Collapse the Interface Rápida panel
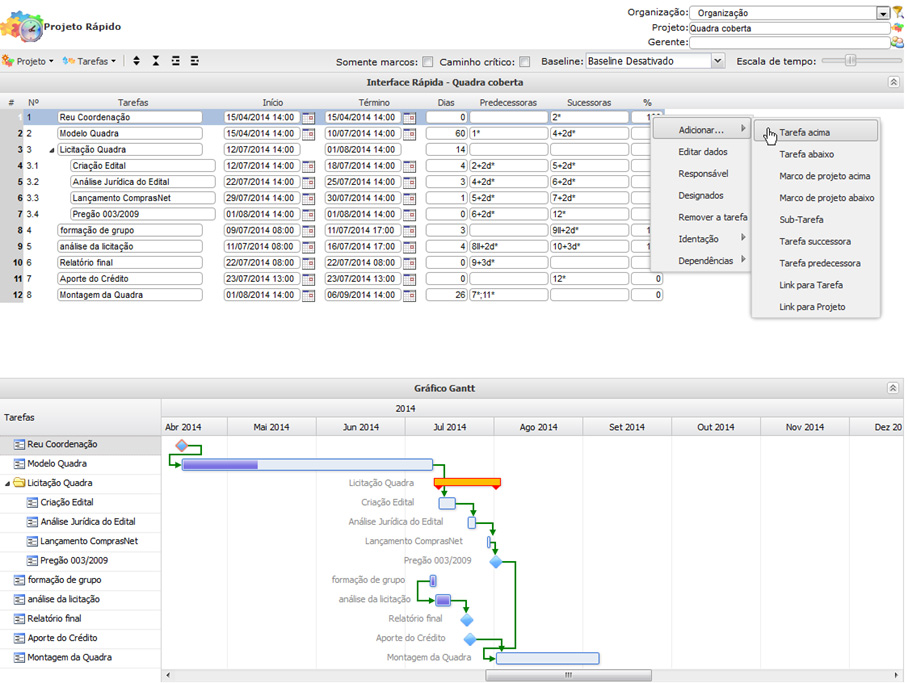The height and width of the screenshot is (683, 908). tap(894, 82)
